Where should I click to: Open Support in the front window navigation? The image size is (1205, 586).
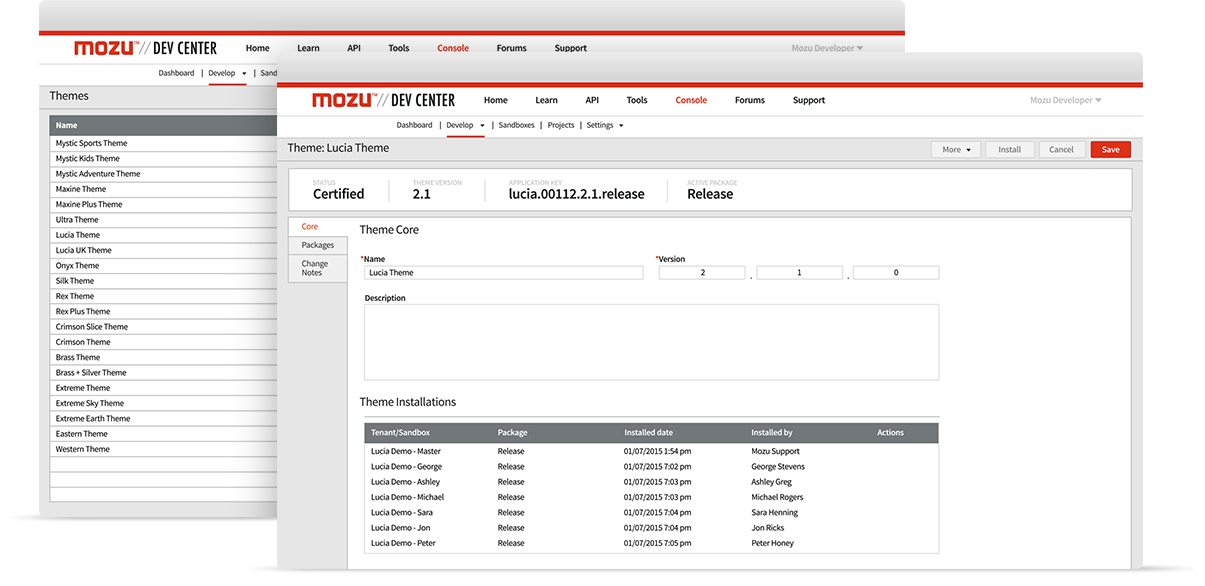(x=809, y=100)
